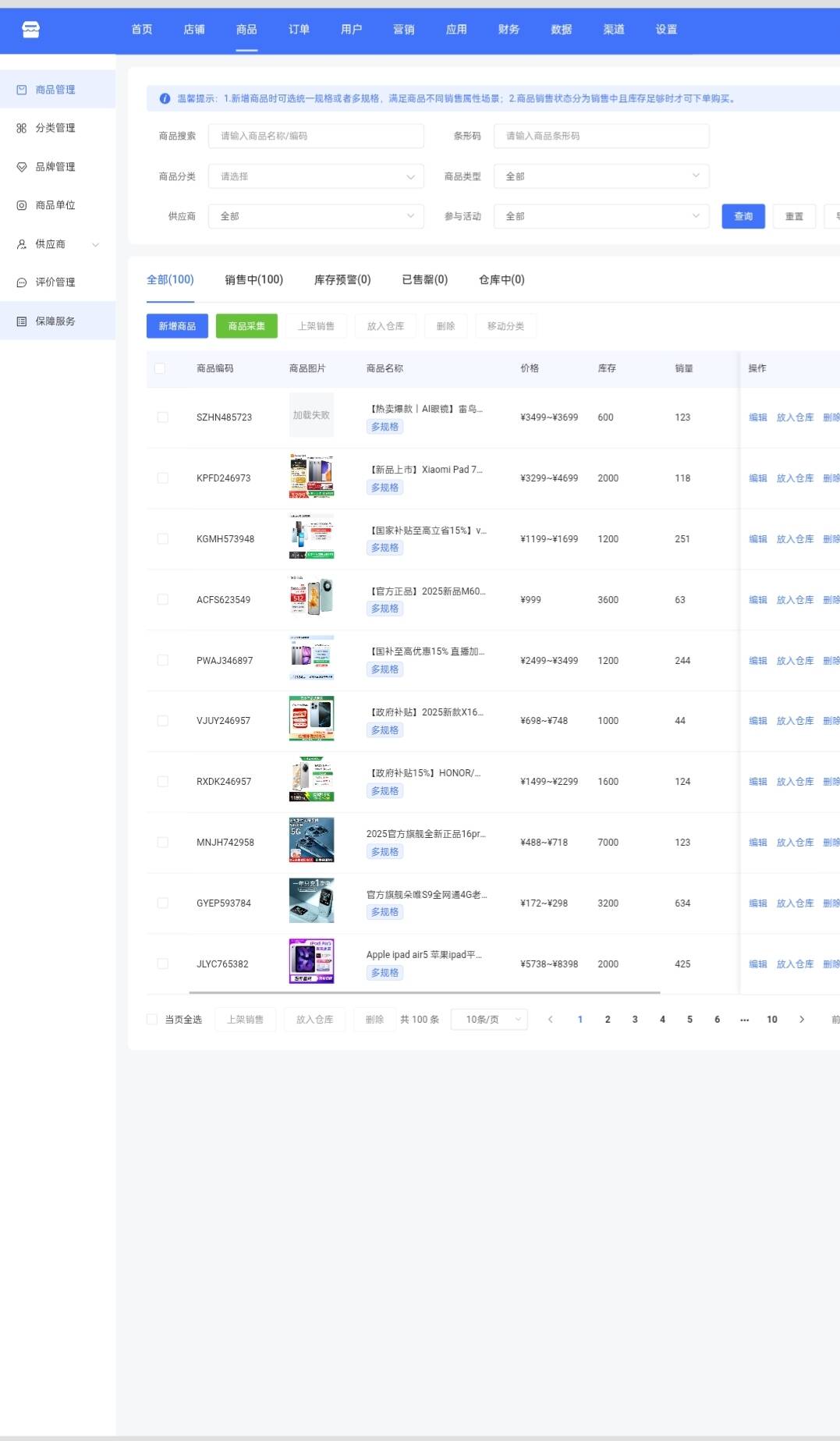Click 编辑 for GYEP593784
Image resolution: width=840 pixels, height=1441 pixels.
(x=758, y=903)
